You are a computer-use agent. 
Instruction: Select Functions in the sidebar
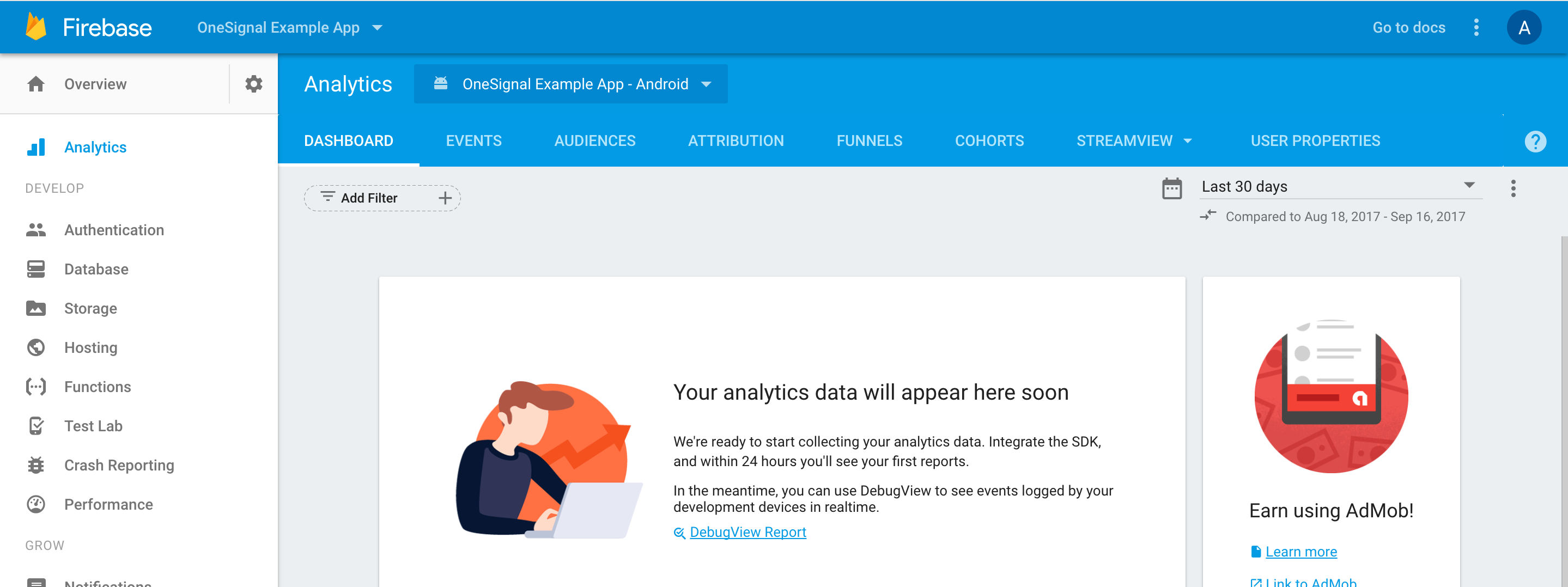(x=139, y=387)
